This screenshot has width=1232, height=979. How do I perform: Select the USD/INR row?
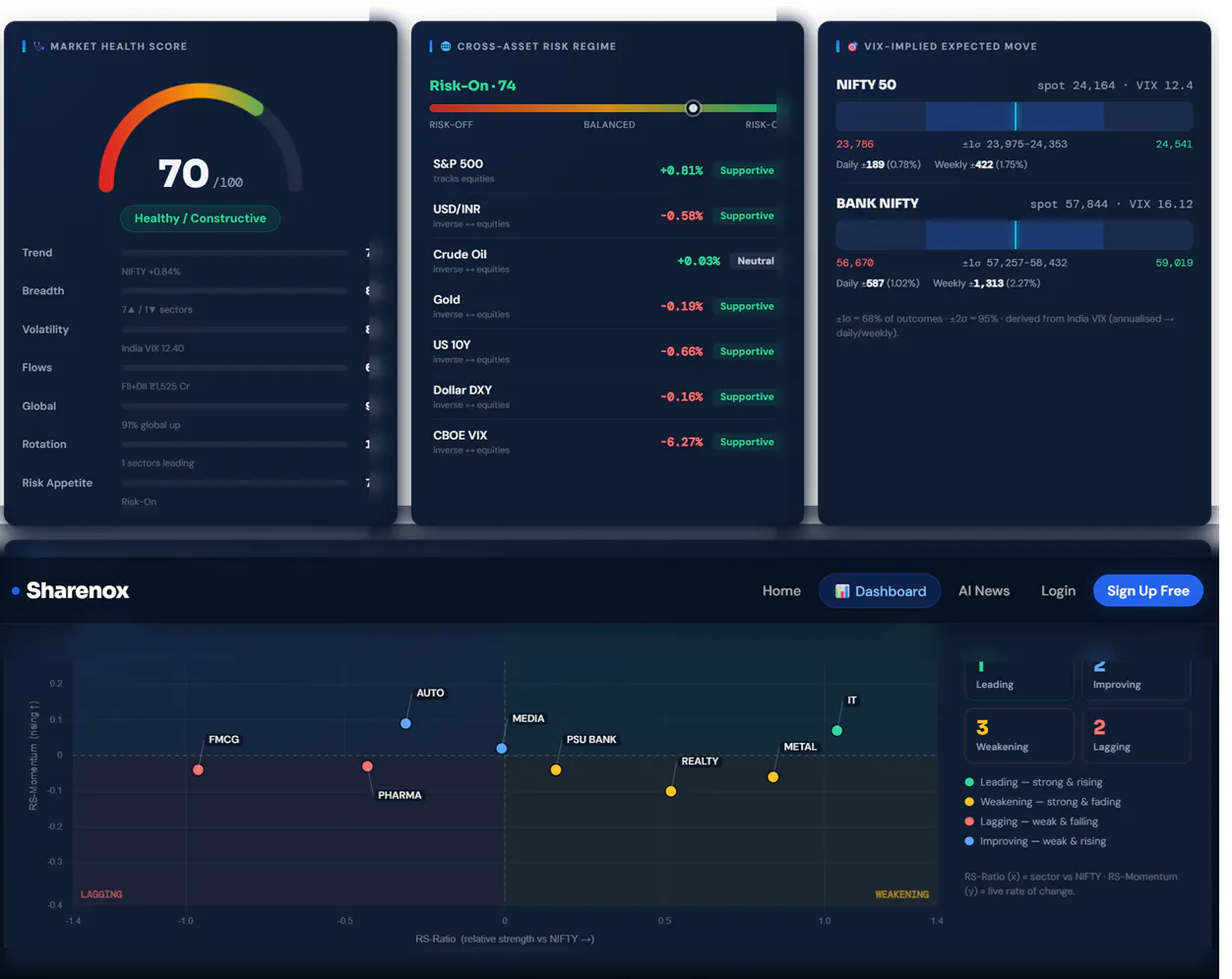604,215
